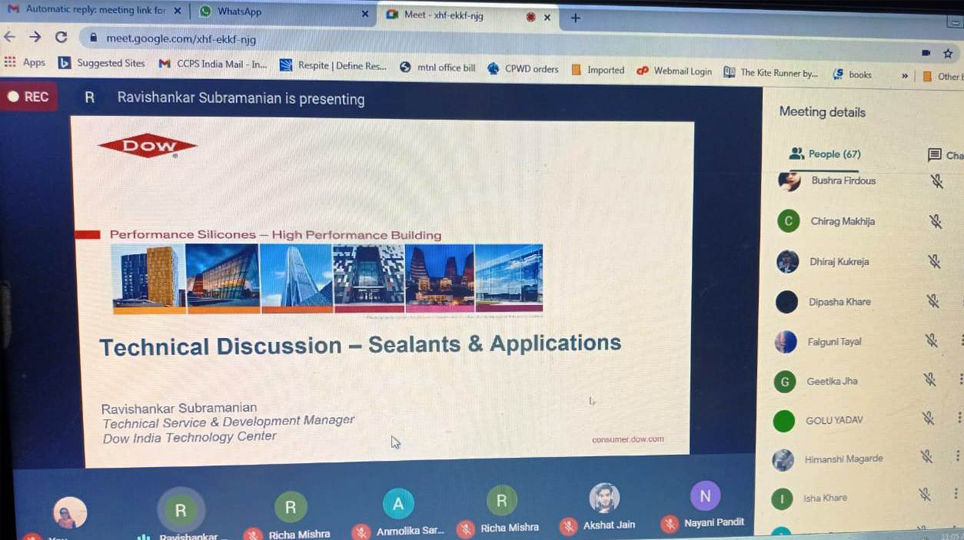The image size is (964, 540).
Task: Select Chirag Makhija's green C avatar
Action: (788, 221)
